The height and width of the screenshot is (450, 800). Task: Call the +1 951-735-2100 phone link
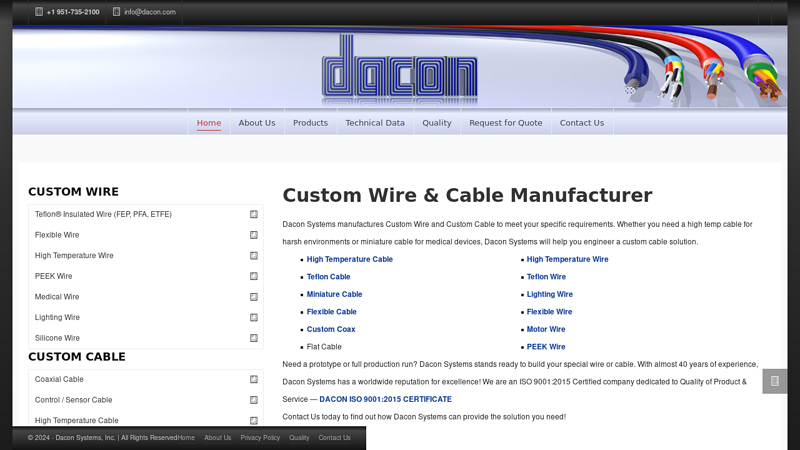[x=73, y=12]
